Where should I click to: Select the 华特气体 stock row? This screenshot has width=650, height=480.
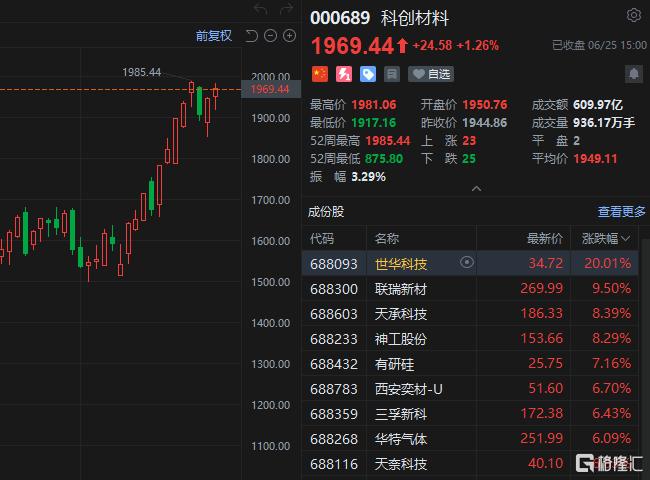point(470,439)
